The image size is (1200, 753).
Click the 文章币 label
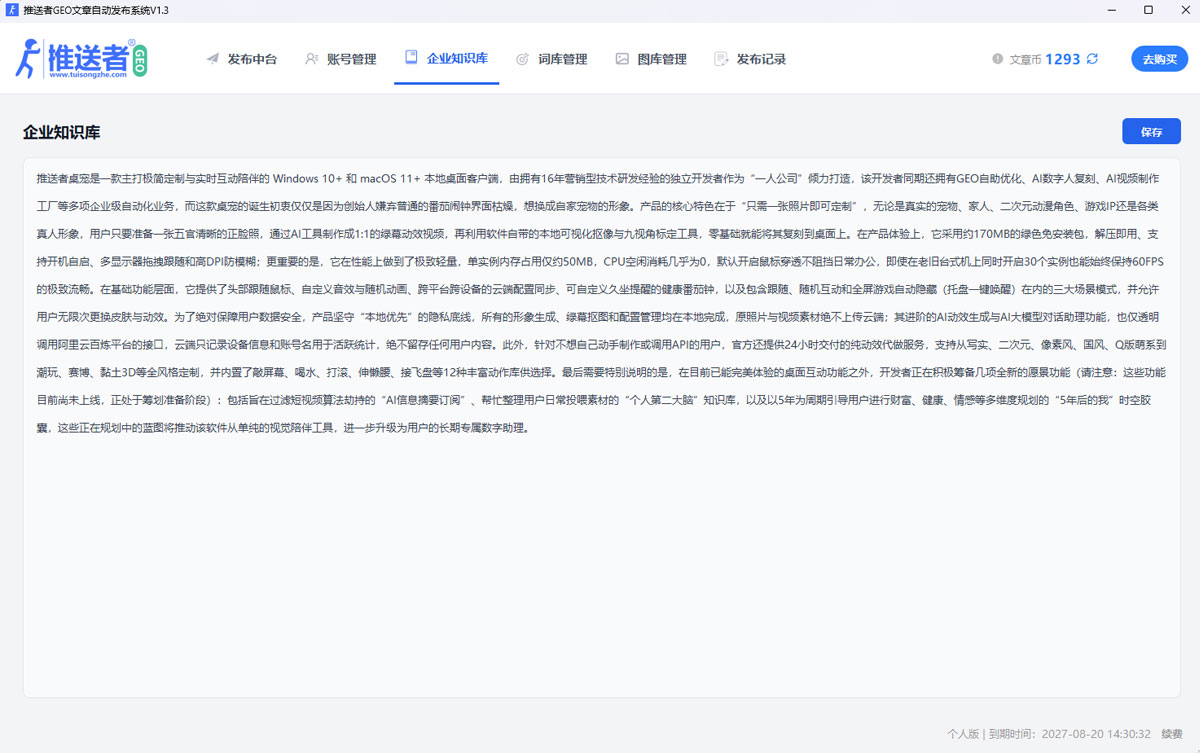1025,59
